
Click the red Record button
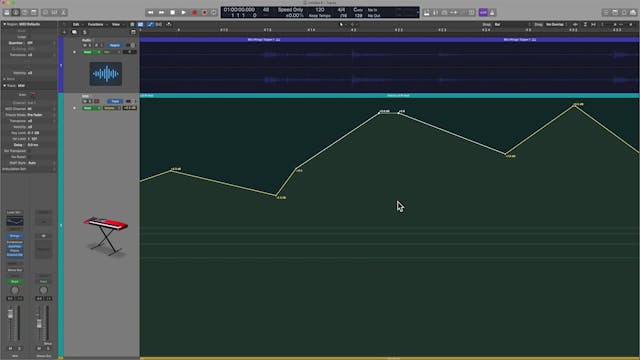[194, 13]
